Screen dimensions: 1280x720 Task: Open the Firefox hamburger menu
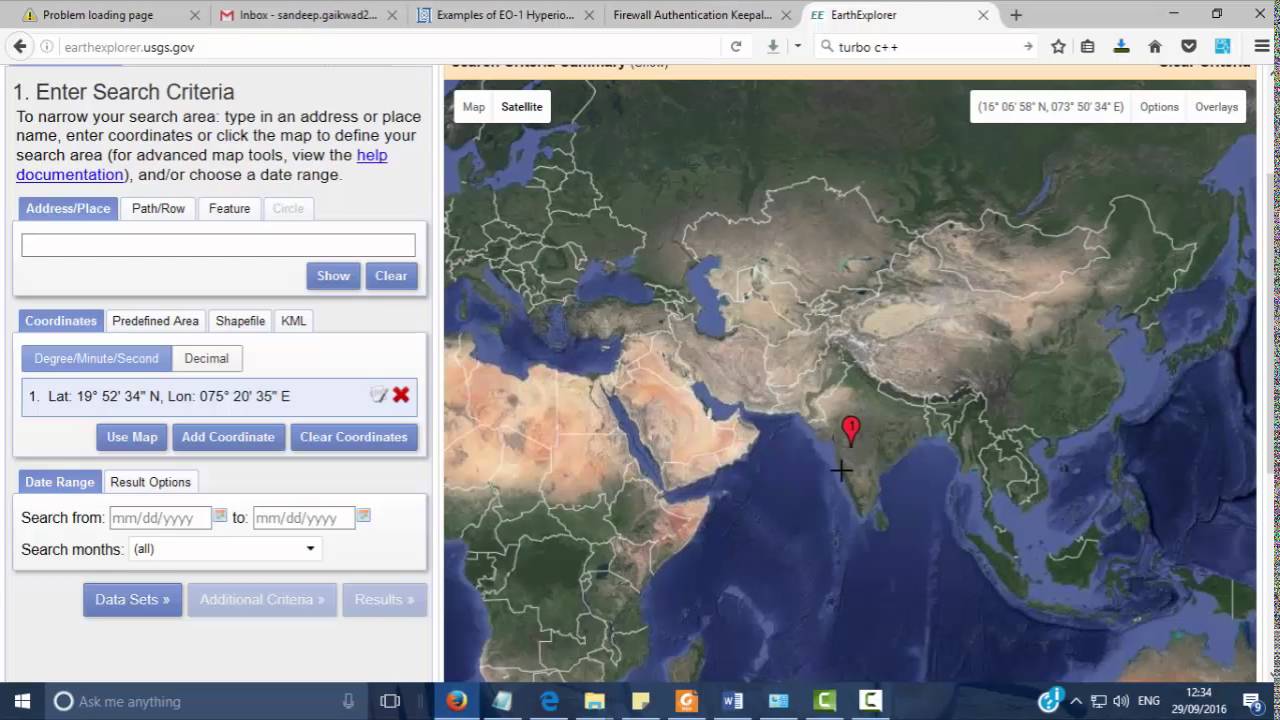1262,46
